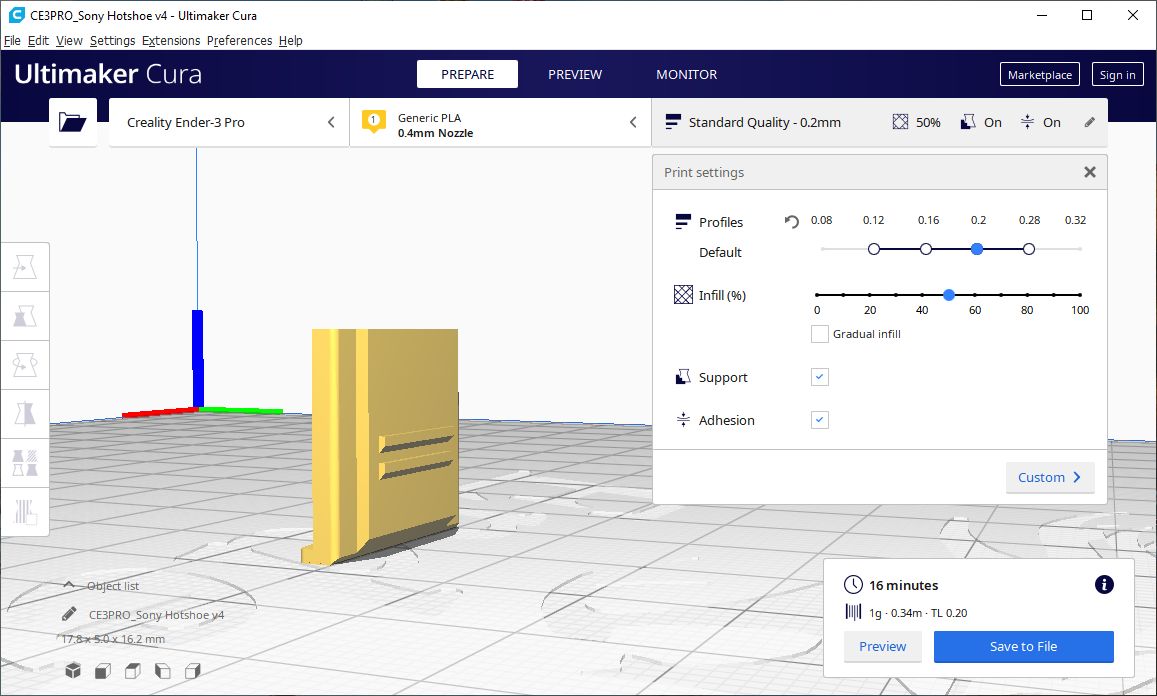
Task: Open the file folder icon
Action: 73,123
